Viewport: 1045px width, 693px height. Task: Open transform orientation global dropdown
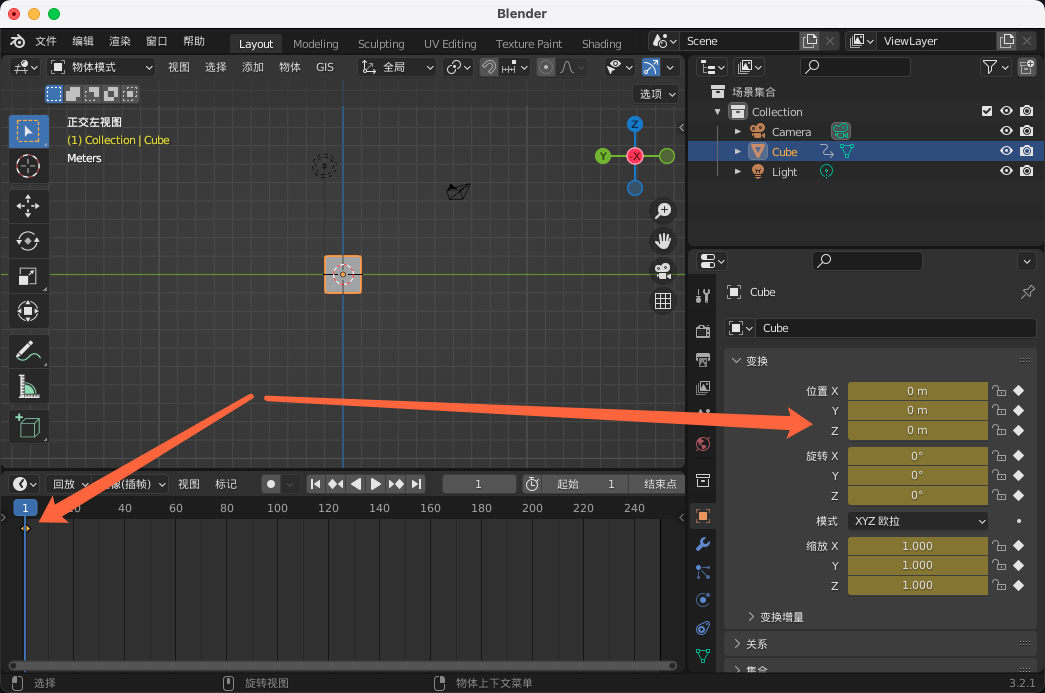pyautogui.click(x=397, y=67)
